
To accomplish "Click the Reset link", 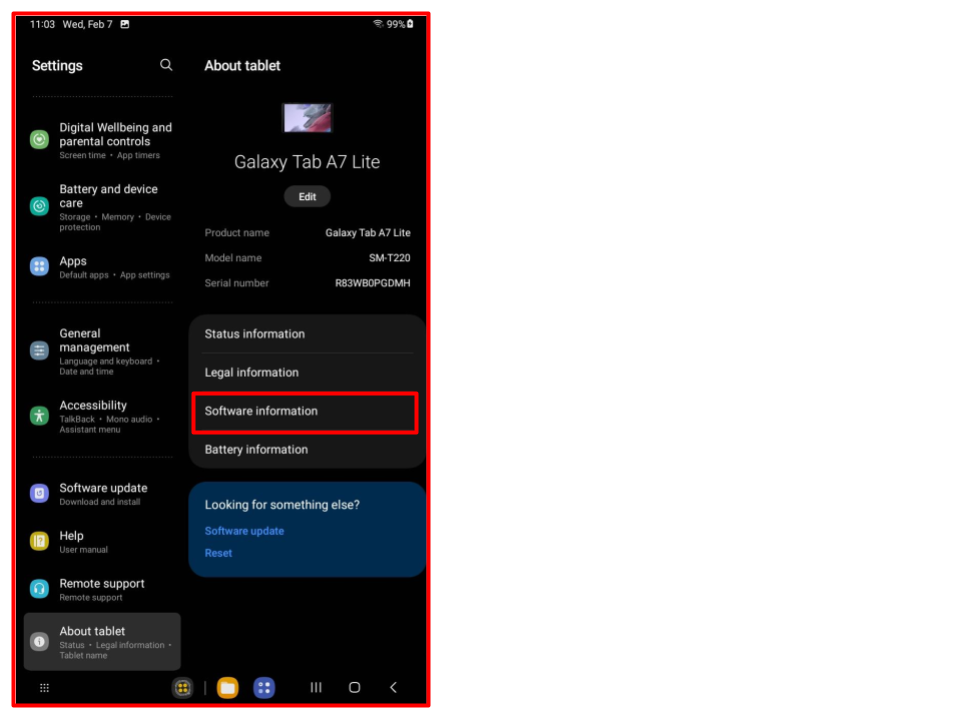I will click(218, 553).
